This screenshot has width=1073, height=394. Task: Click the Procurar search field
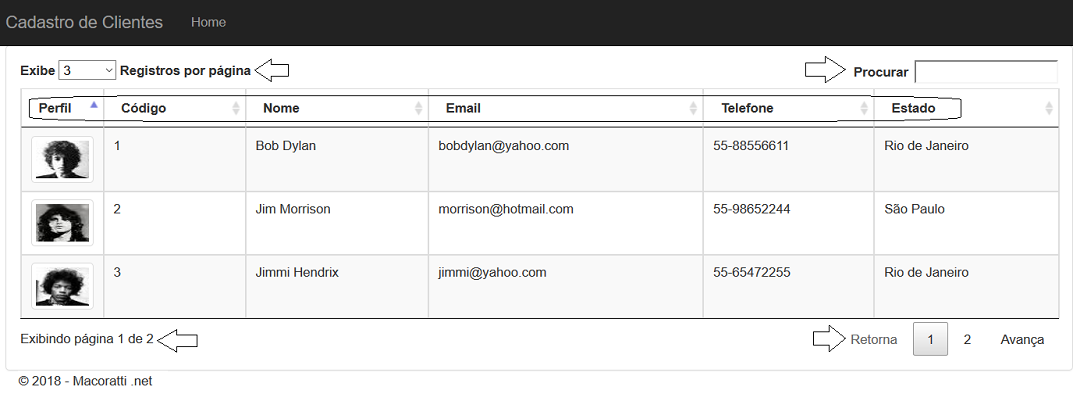tap(986, 72)
